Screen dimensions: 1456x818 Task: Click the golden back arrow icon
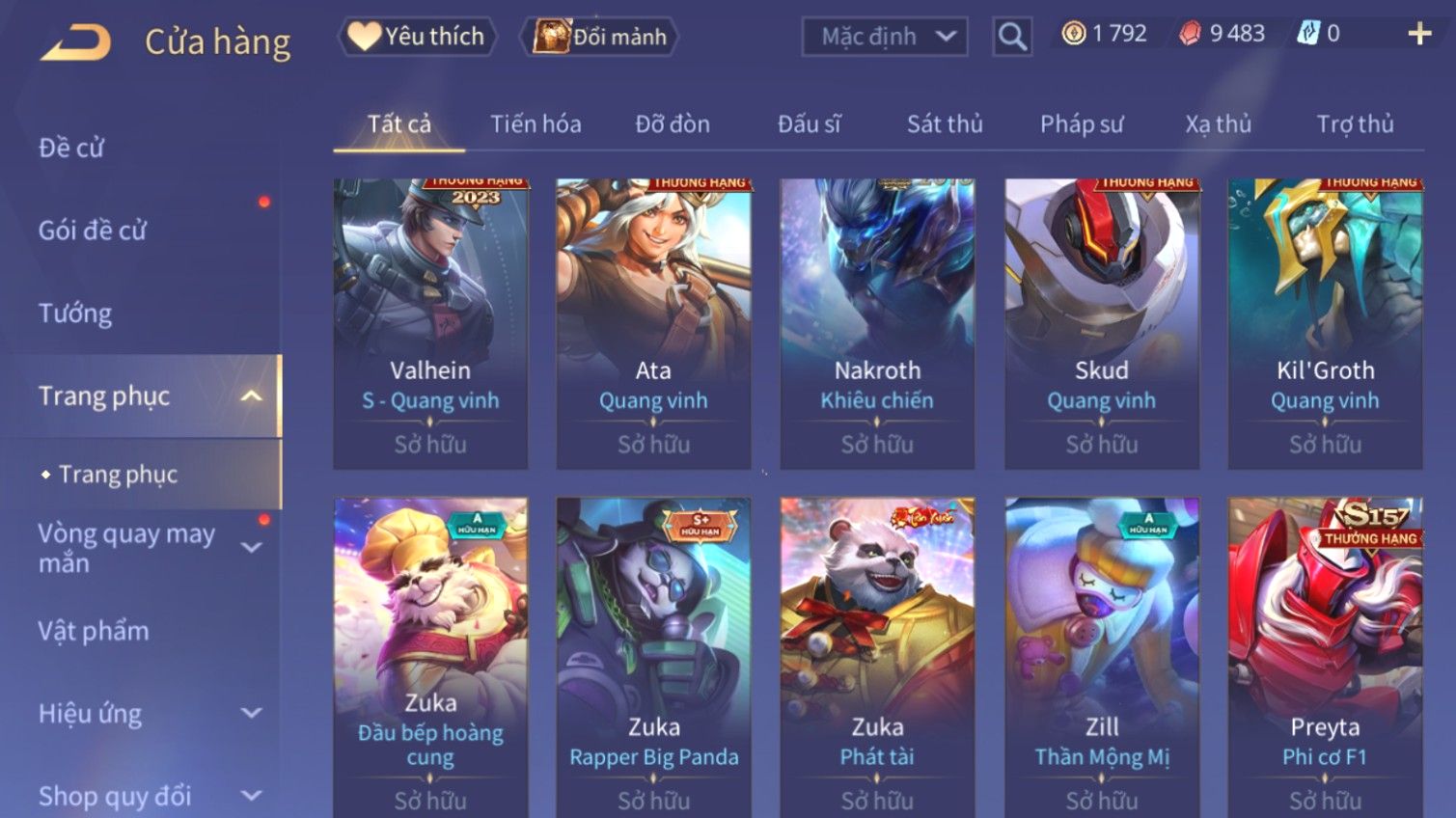click(75, 41)
